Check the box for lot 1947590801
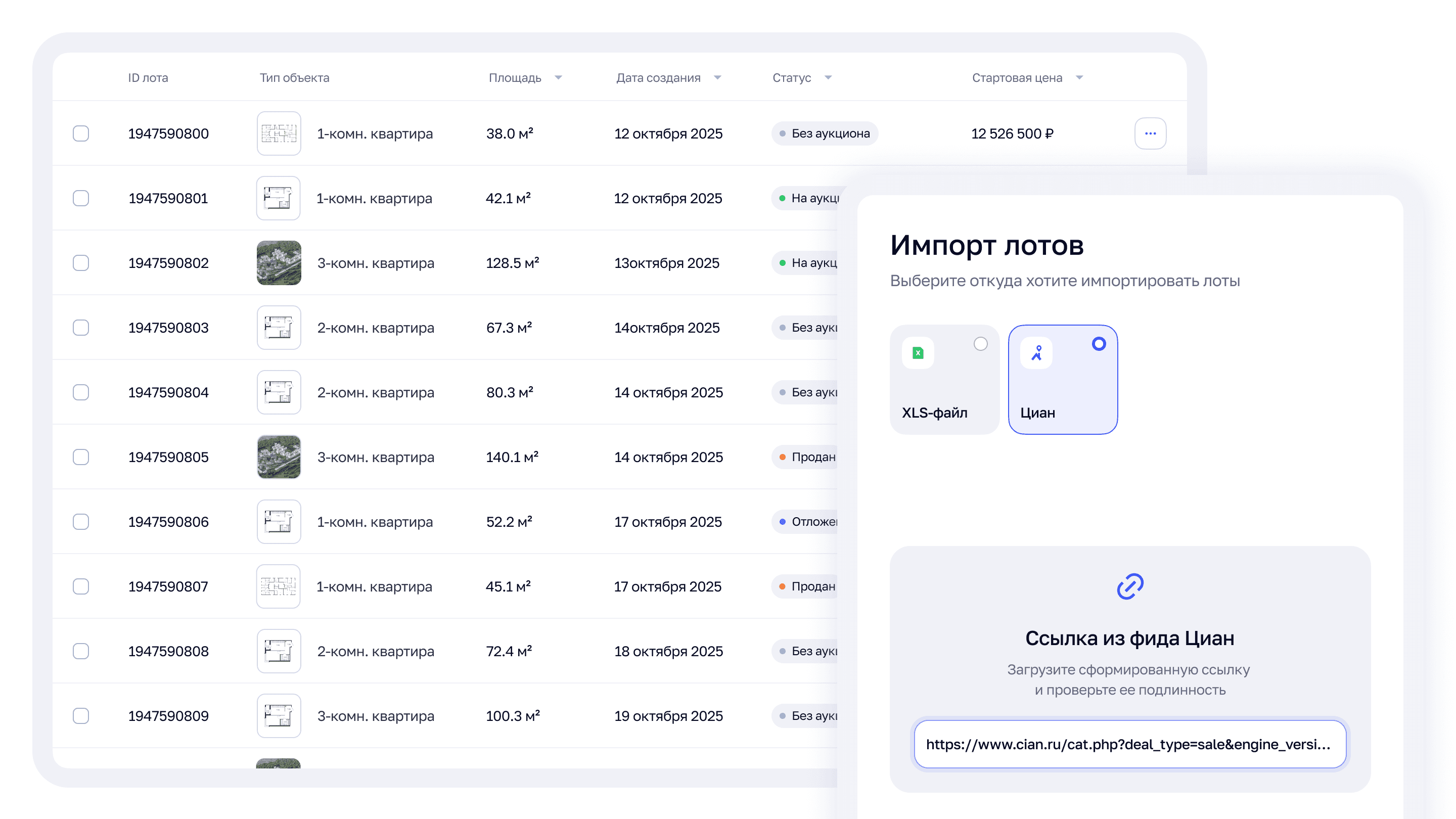This screenshot has height=819, width=1456. (x=81, y=198)
